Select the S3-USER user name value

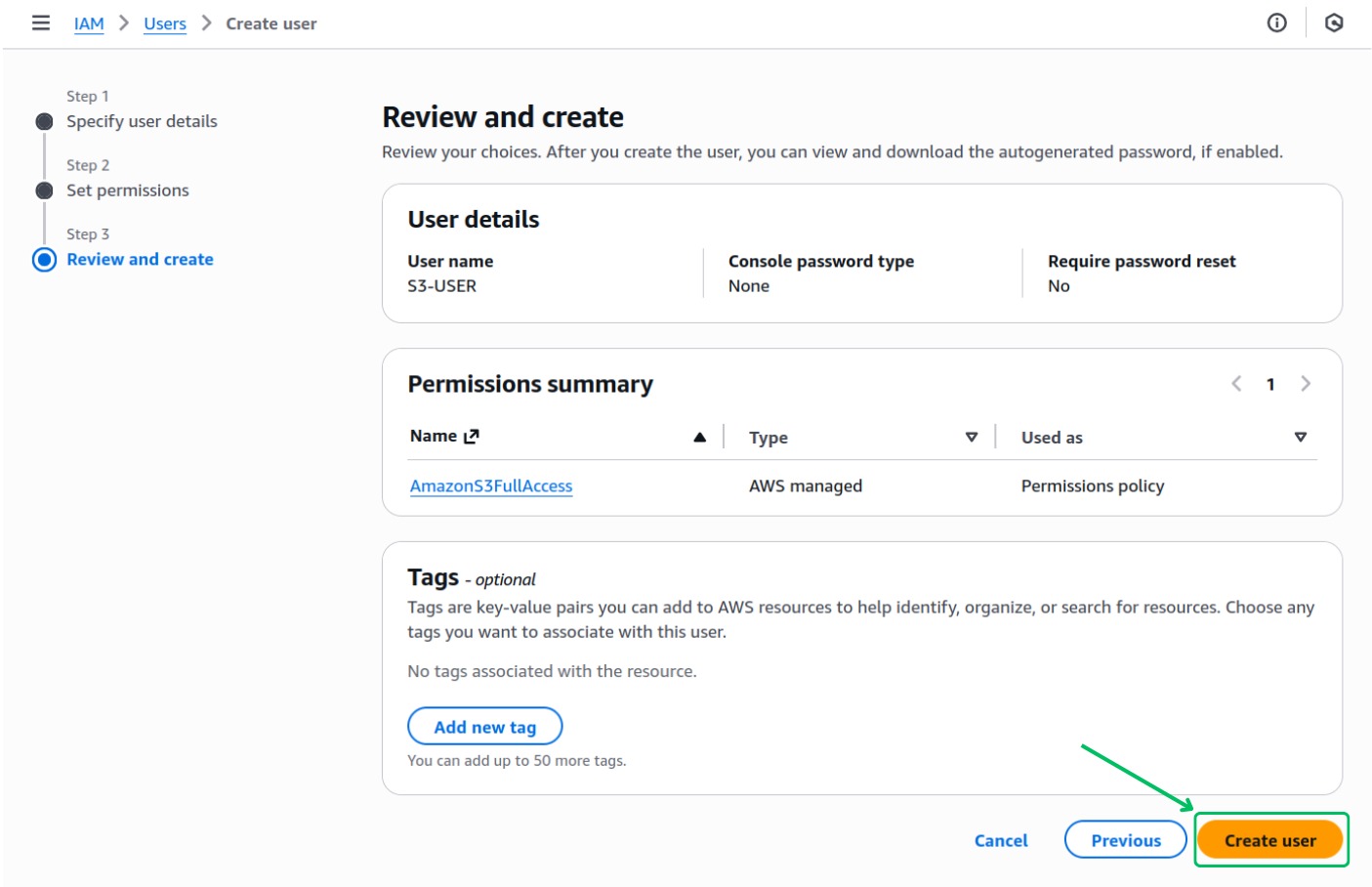pyautogui.click(x=442, y=286)
